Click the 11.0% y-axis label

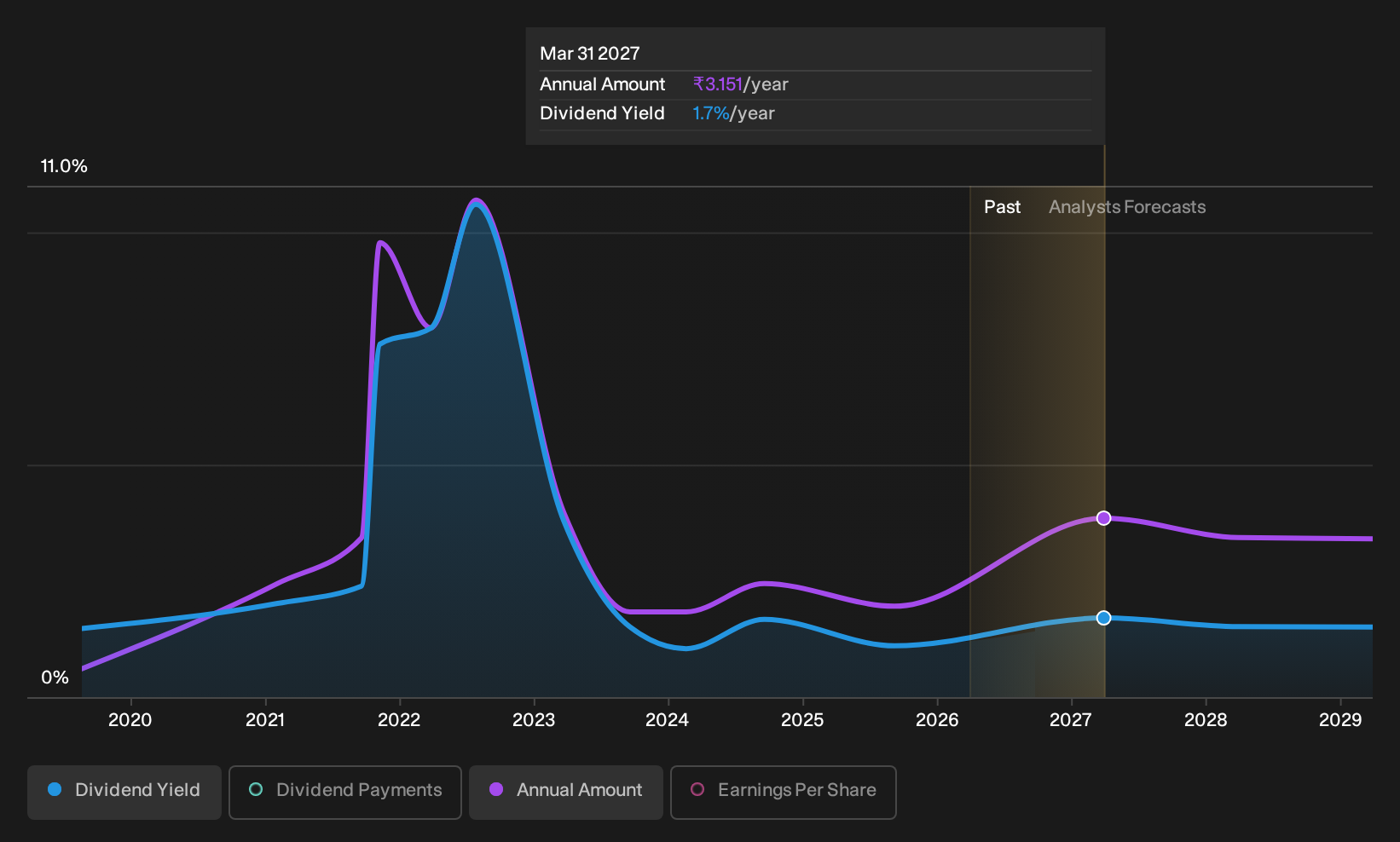coord(64,166)
